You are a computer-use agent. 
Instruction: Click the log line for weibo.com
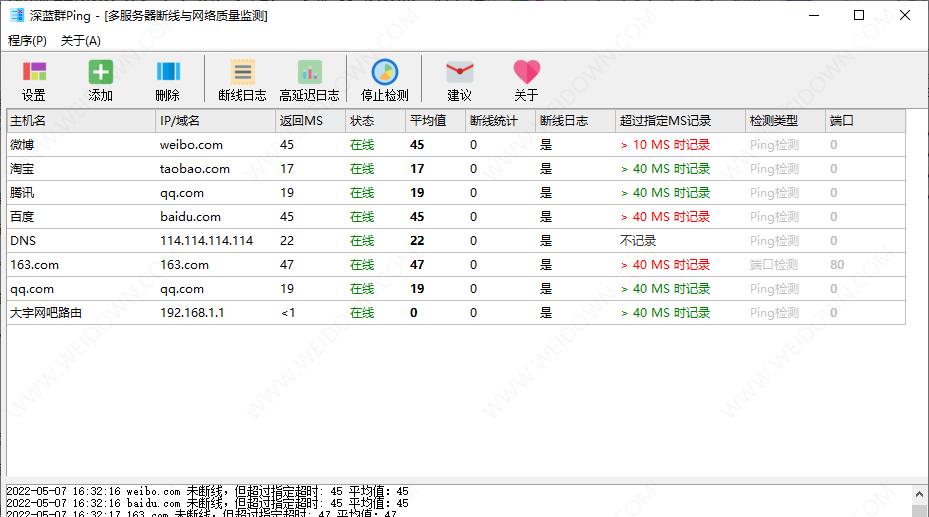pyautogui.click(x=207, y=492)
